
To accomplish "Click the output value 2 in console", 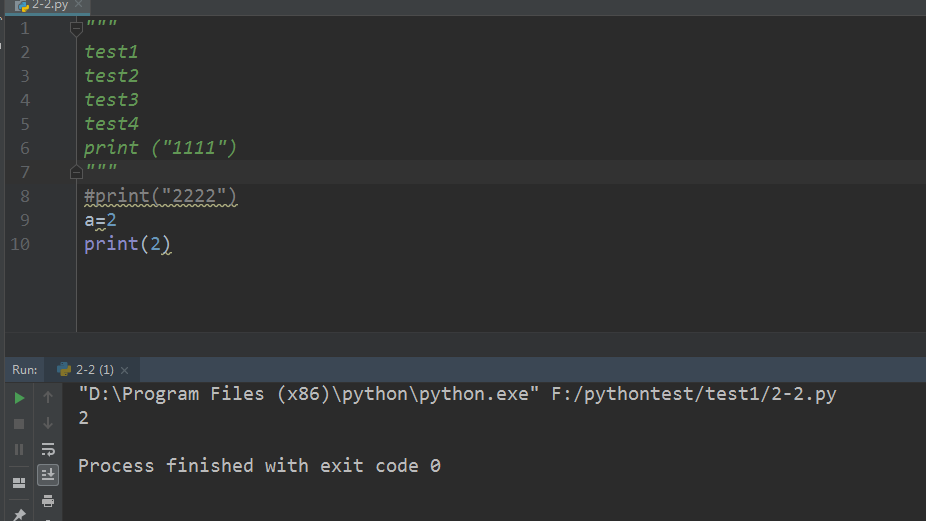I will [x=83, y=418].
